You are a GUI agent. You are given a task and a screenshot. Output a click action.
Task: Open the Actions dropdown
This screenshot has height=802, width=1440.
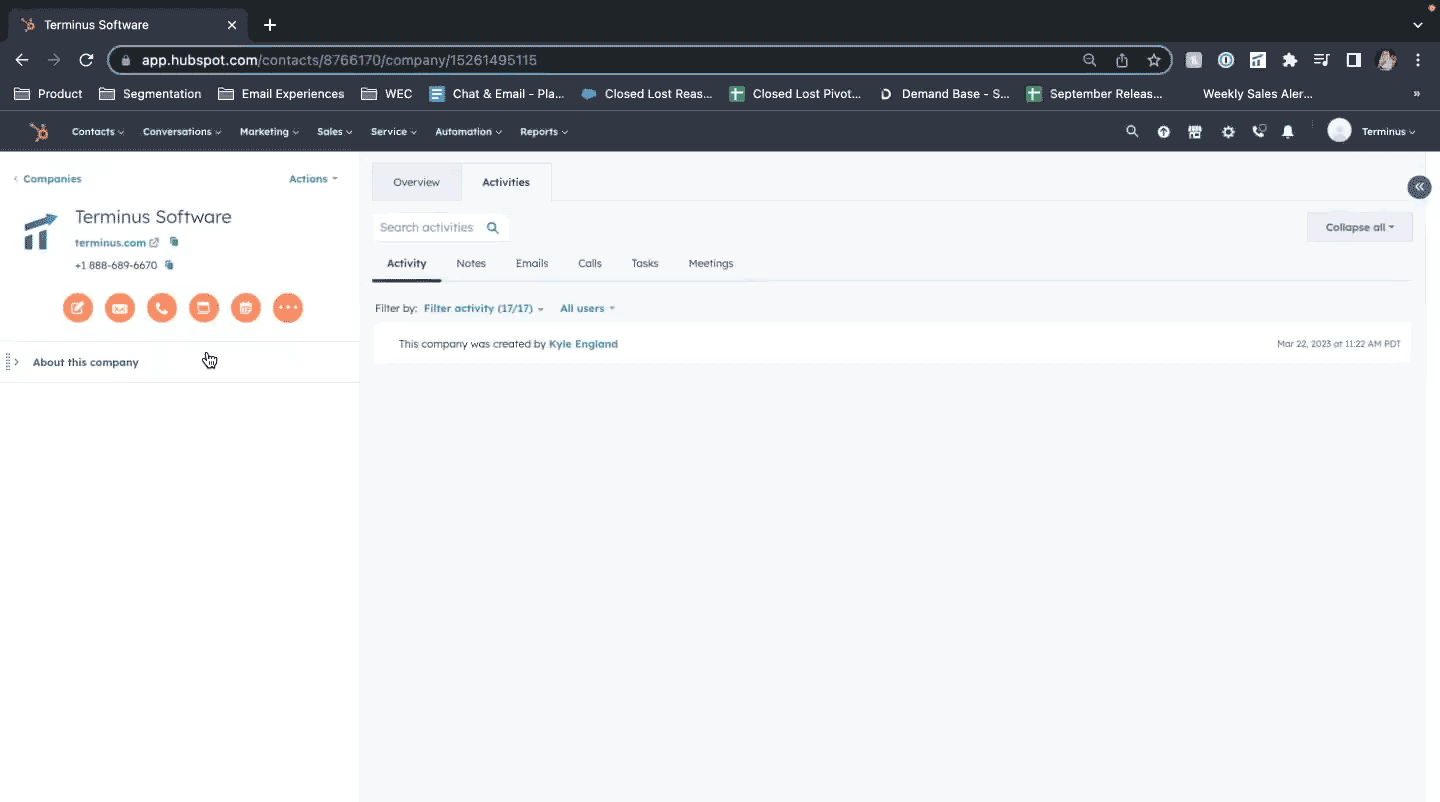tap(313, 179)
